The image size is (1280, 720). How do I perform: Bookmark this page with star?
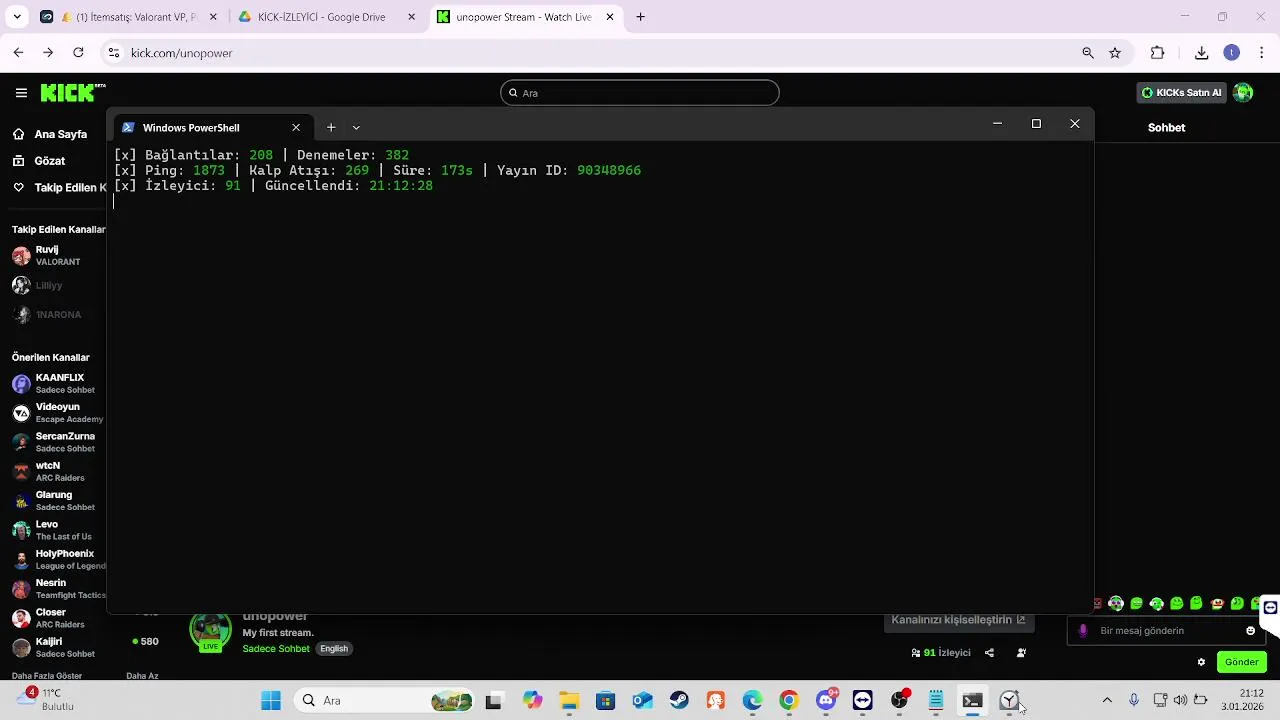coord(1115,53)
